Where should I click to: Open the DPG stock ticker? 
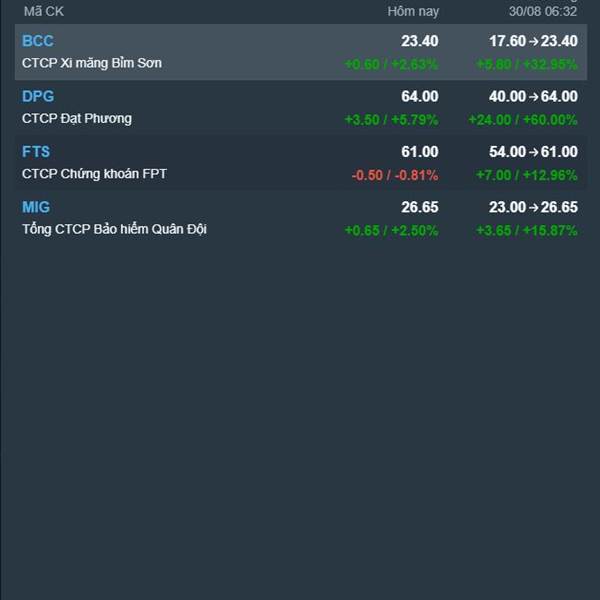pyautogui.click(x=38, y=96)
